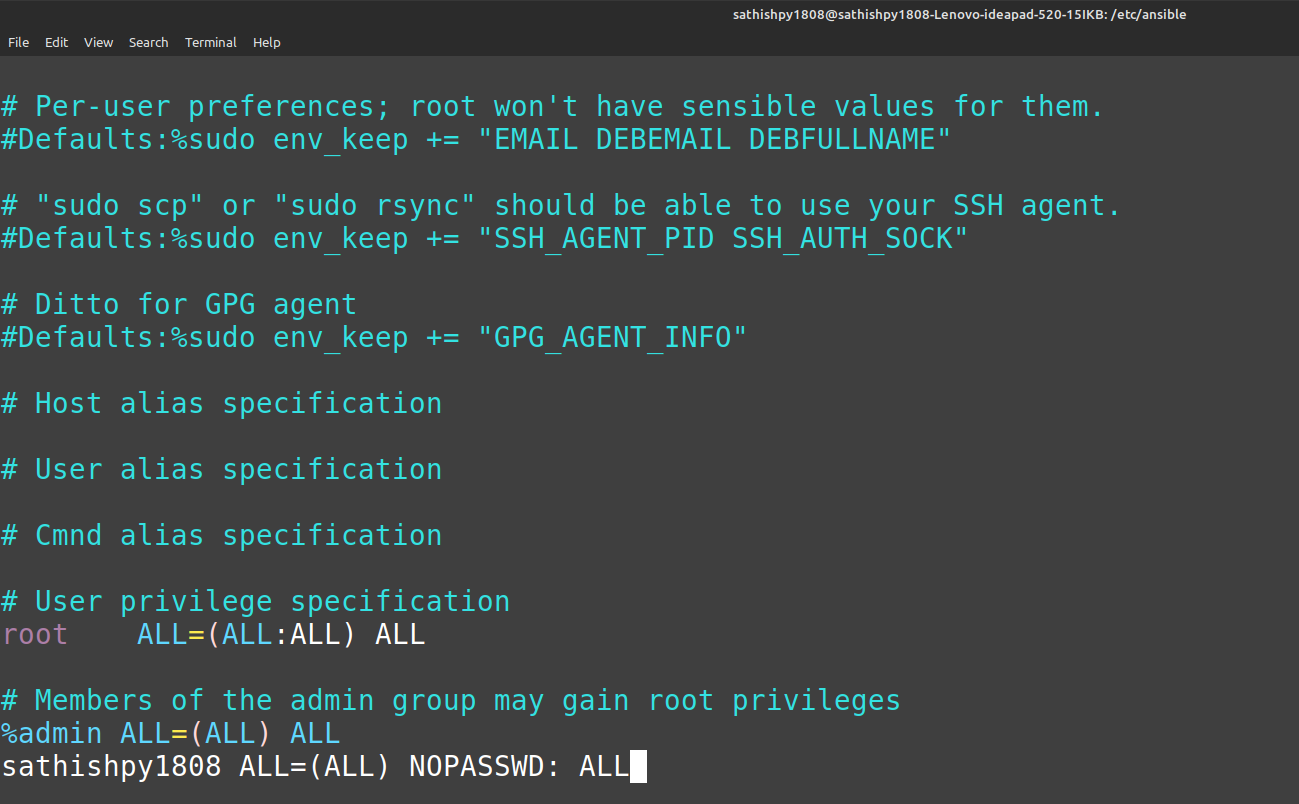The width and height of the screenshot is (1299, 804).
Task: Open the Search menu
Action: click(x=148, y=42)
